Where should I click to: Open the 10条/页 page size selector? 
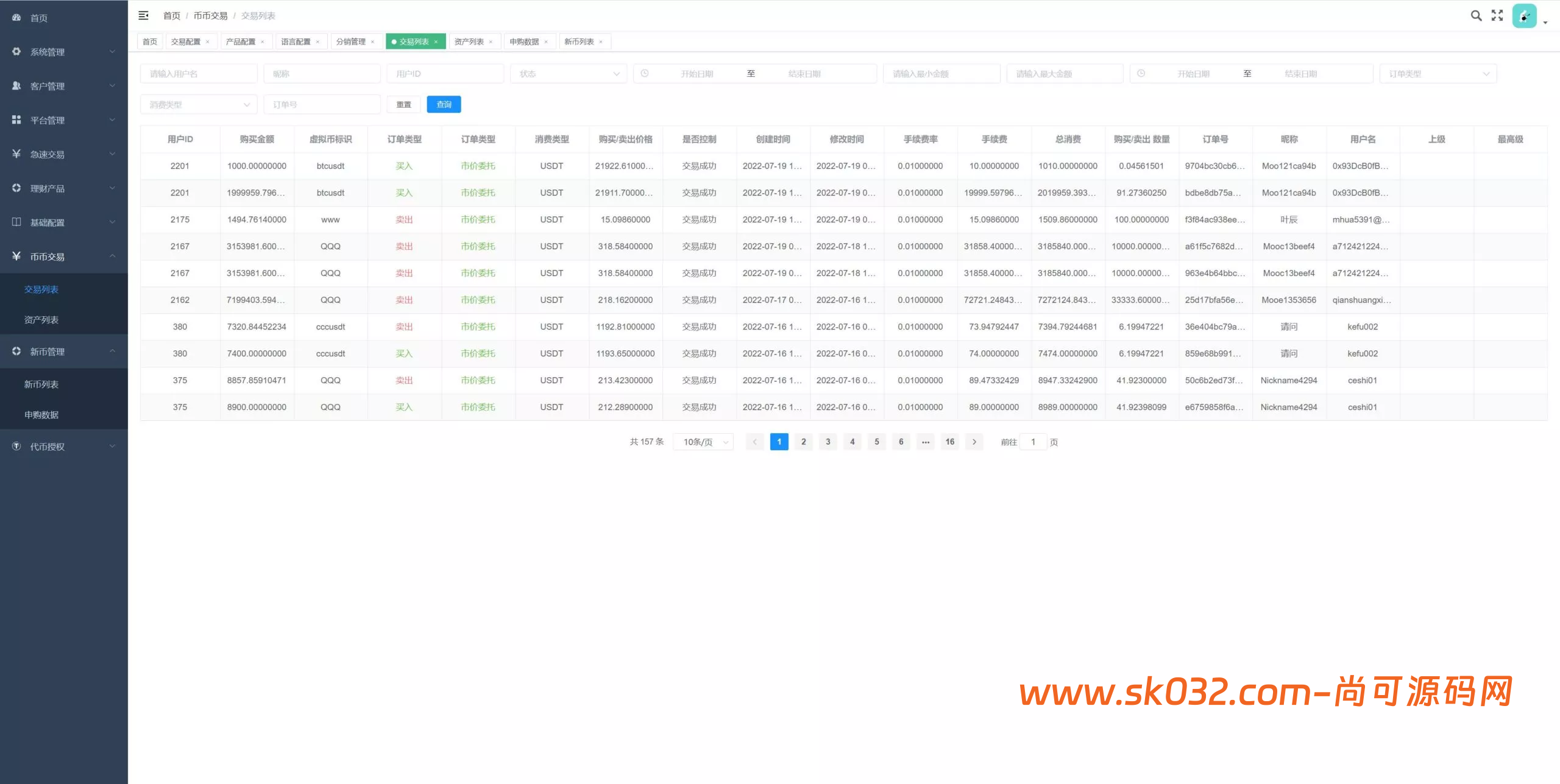[x=703, y=442]
